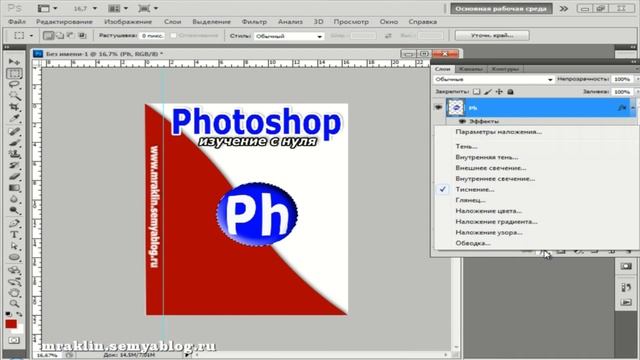Select the Gradient tool
Screen dimensions: 640x360
pyautogui.click(x=14, y=188)
